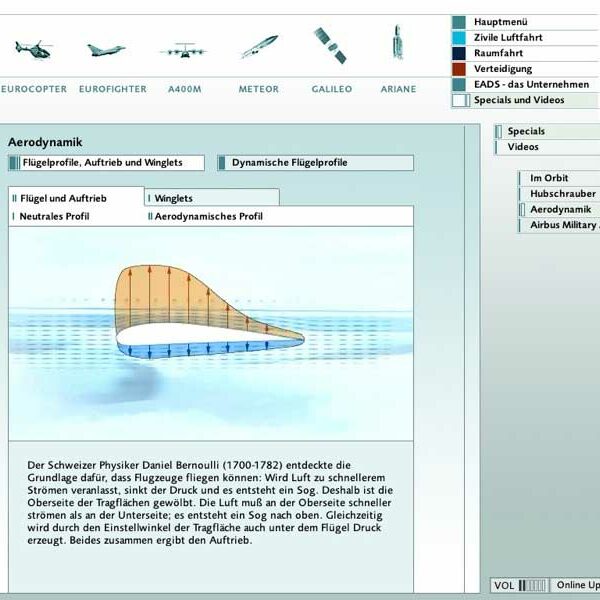This screenshot has width=600, height=600.
Task: Select the Aerodynamisches Profil option
Action: coord(208,216)
